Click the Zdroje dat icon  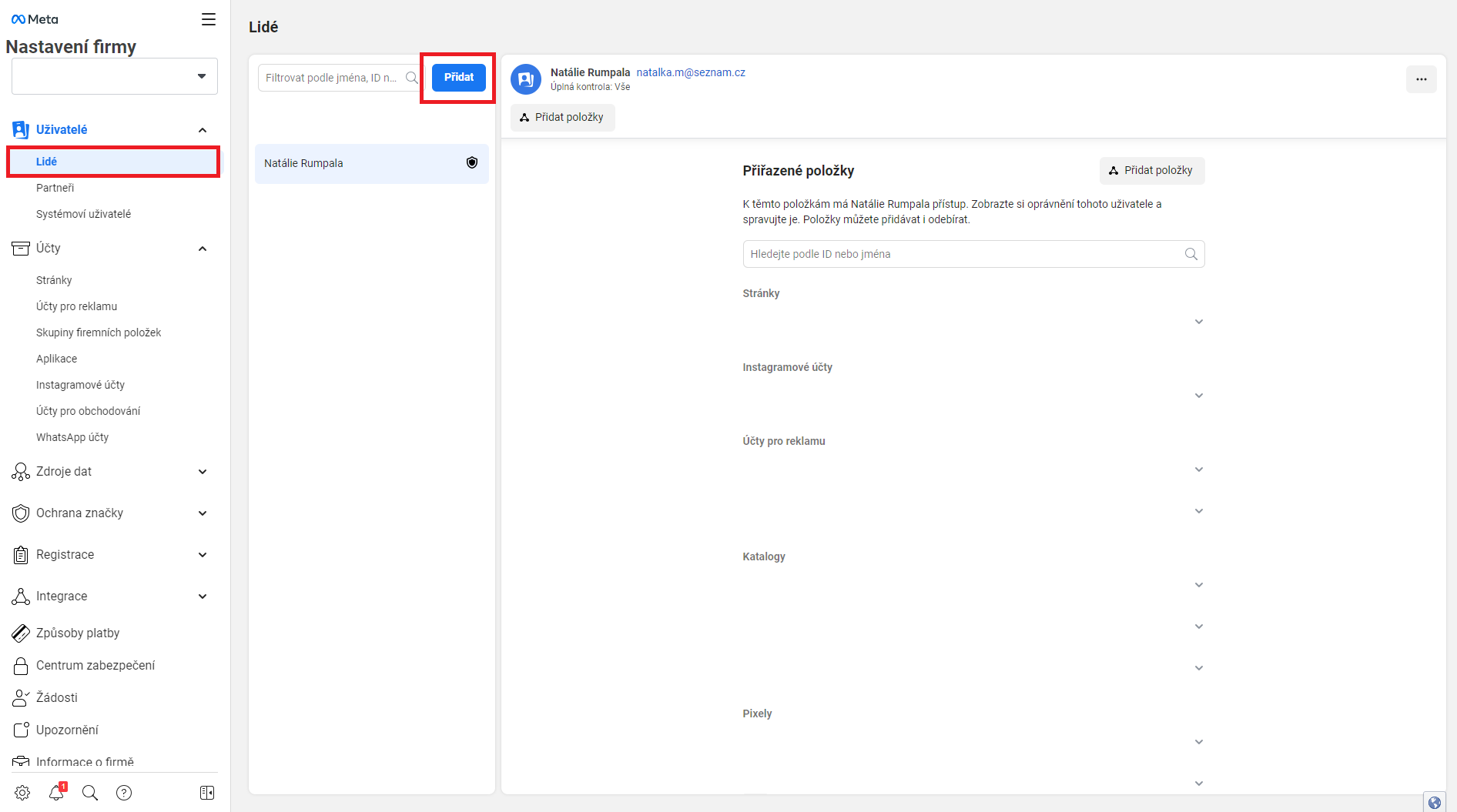point(21,472)
